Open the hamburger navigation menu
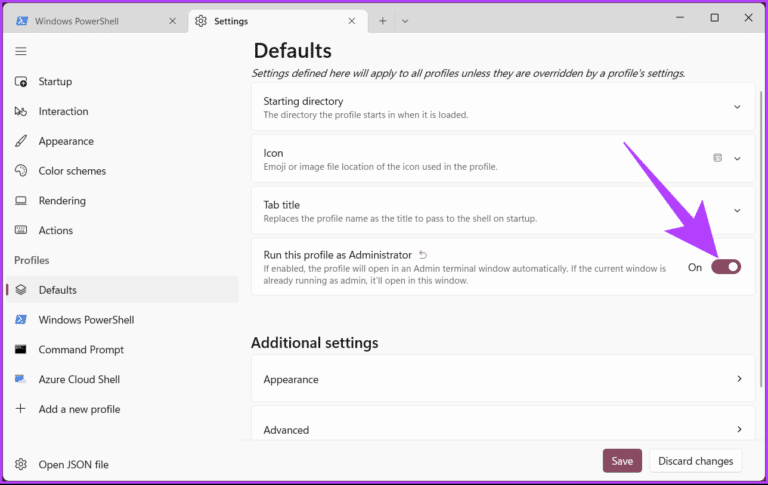The height and width of the screenshot is (485, 768). click(x=21, y=51)
